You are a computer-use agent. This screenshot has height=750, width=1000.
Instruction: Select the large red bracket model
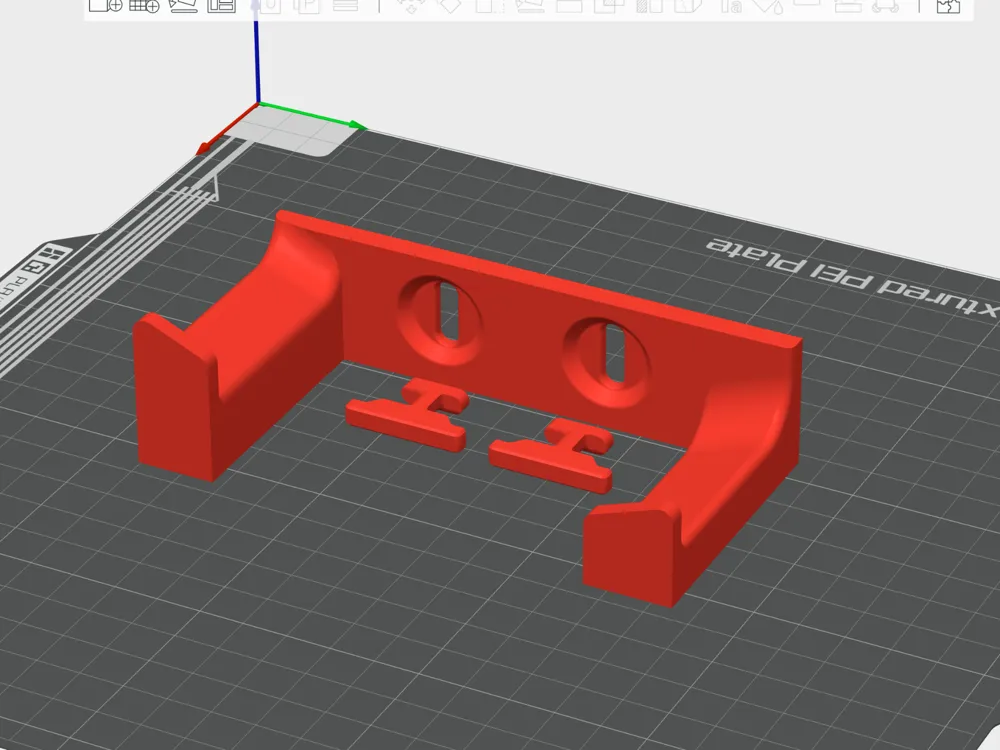tap(510, 332)
